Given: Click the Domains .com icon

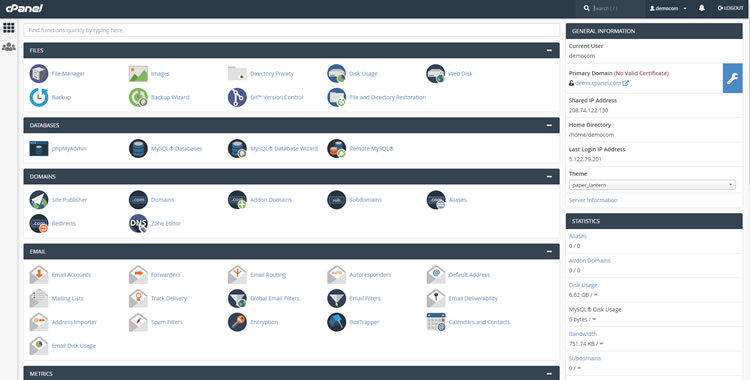Looking at the screenshot, I should tap(138, 200).
